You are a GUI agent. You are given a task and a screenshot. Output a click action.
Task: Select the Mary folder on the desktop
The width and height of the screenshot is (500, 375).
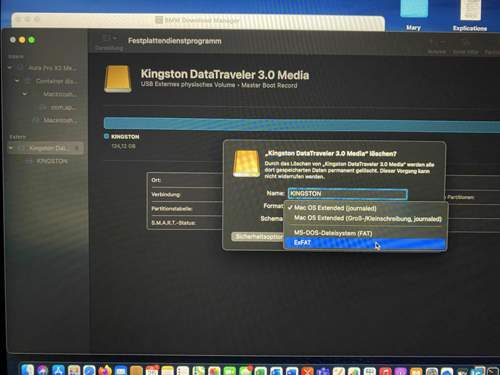pos(414,16)
